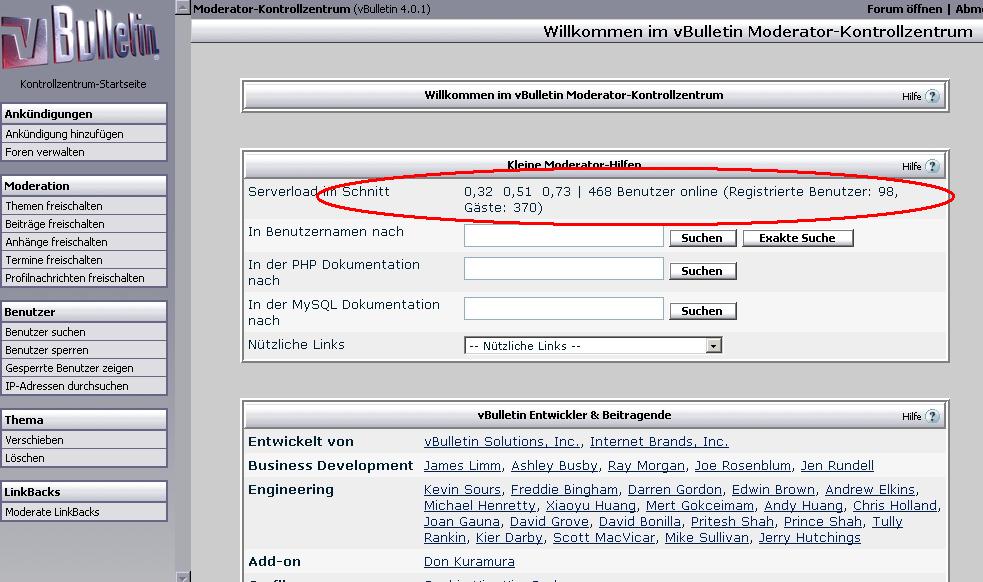Image resolution: width=983 pixels, height=582 pixels.
Task: Collapse the Benutzer menu section
Action: click(x=84, y=312)
